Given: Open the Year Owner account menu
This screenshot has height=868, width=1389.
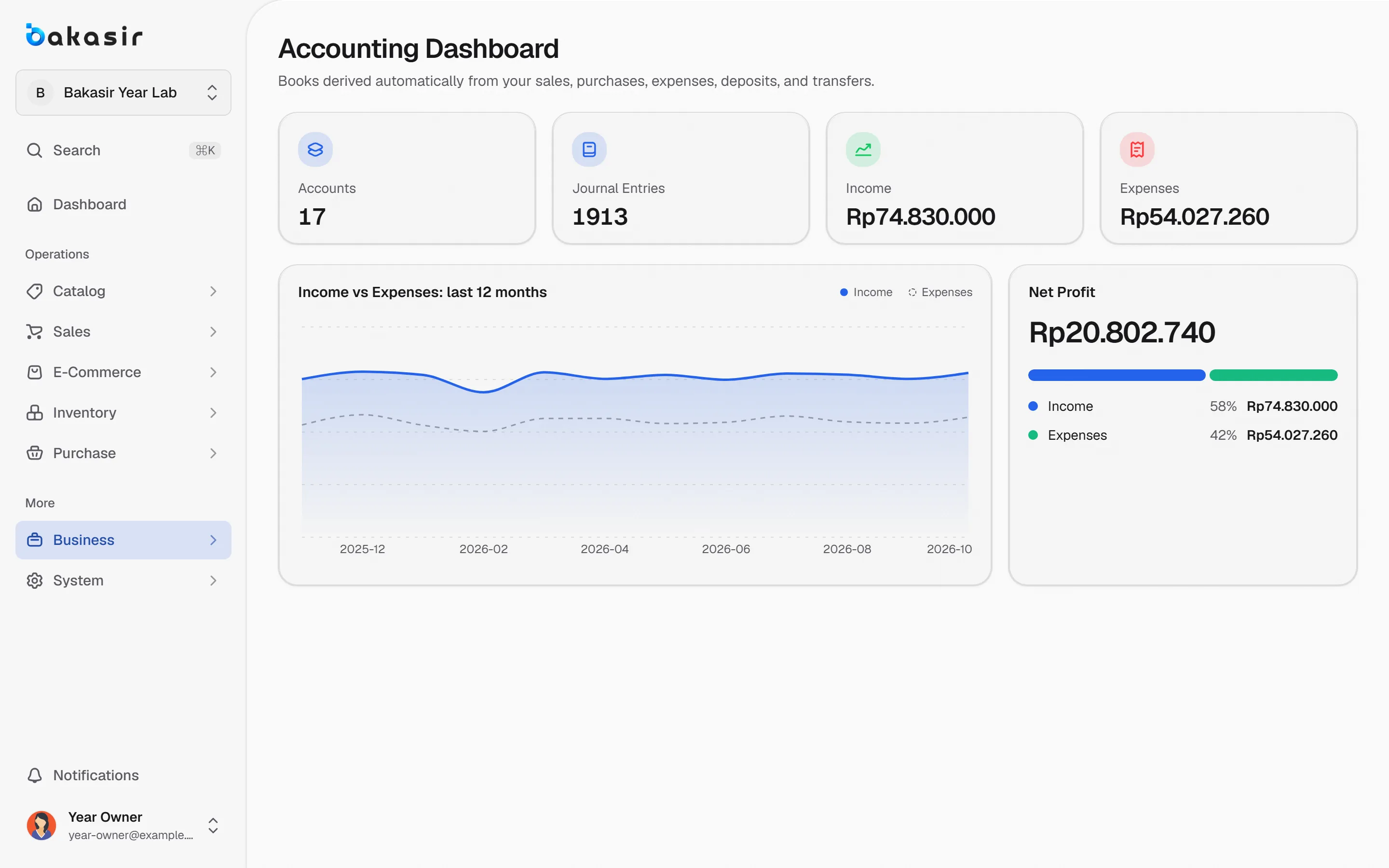Looking at the screenshot, I should point(123,826).
